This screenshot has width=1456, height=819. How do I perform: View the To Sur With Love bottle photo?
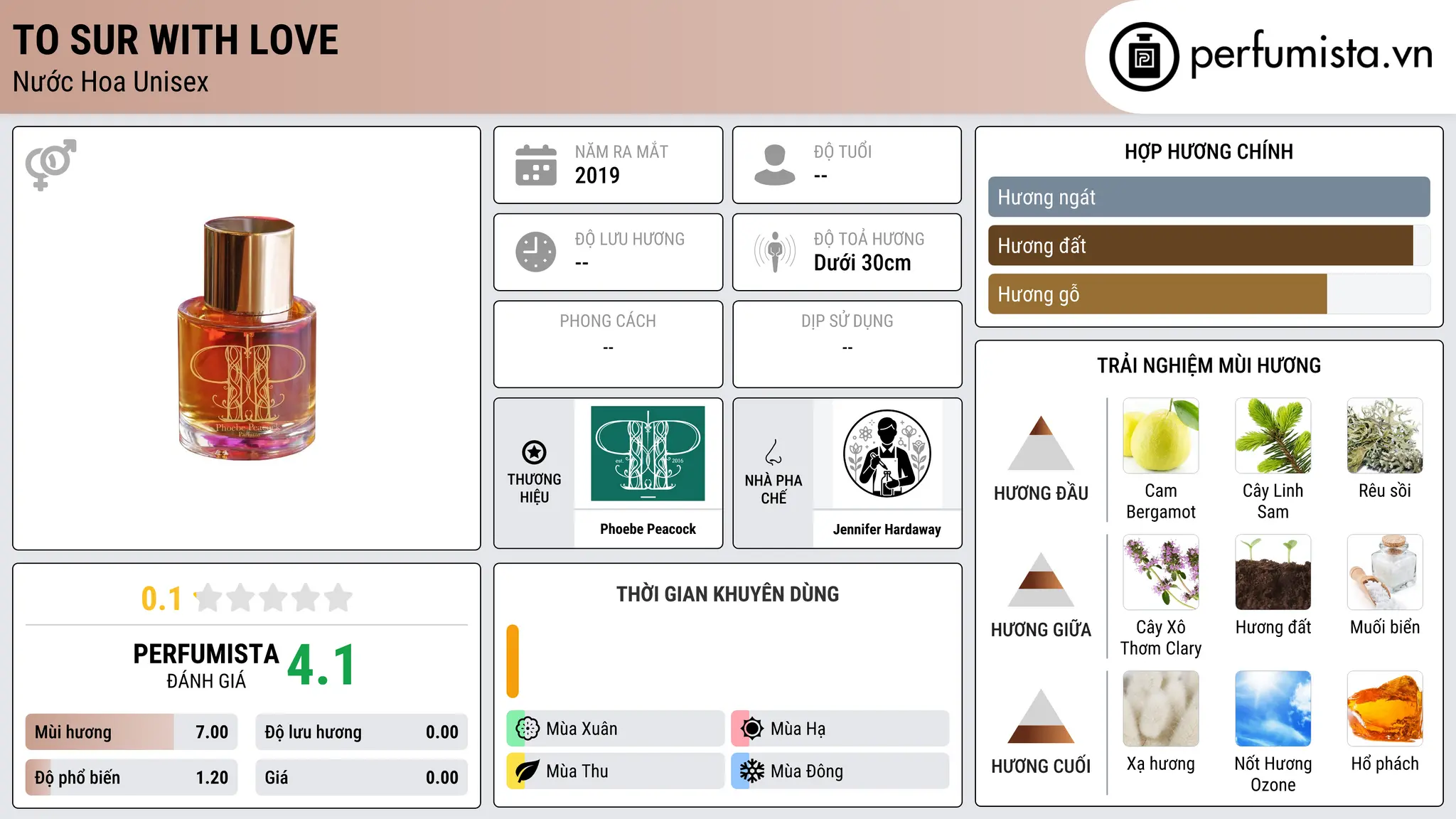coord(247,338)
